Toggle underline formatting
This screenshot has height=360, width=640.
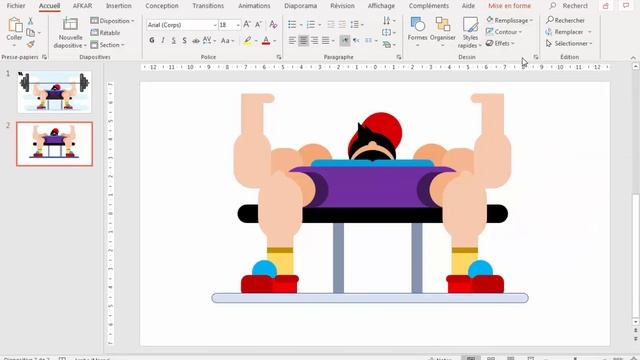tap(173, 40)
